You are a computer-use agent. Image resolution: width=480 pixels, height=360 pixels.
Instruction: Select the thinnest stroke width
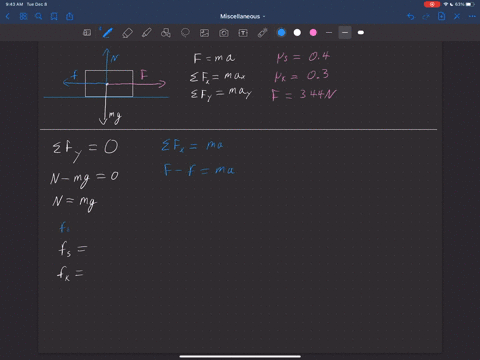point(329,33)
